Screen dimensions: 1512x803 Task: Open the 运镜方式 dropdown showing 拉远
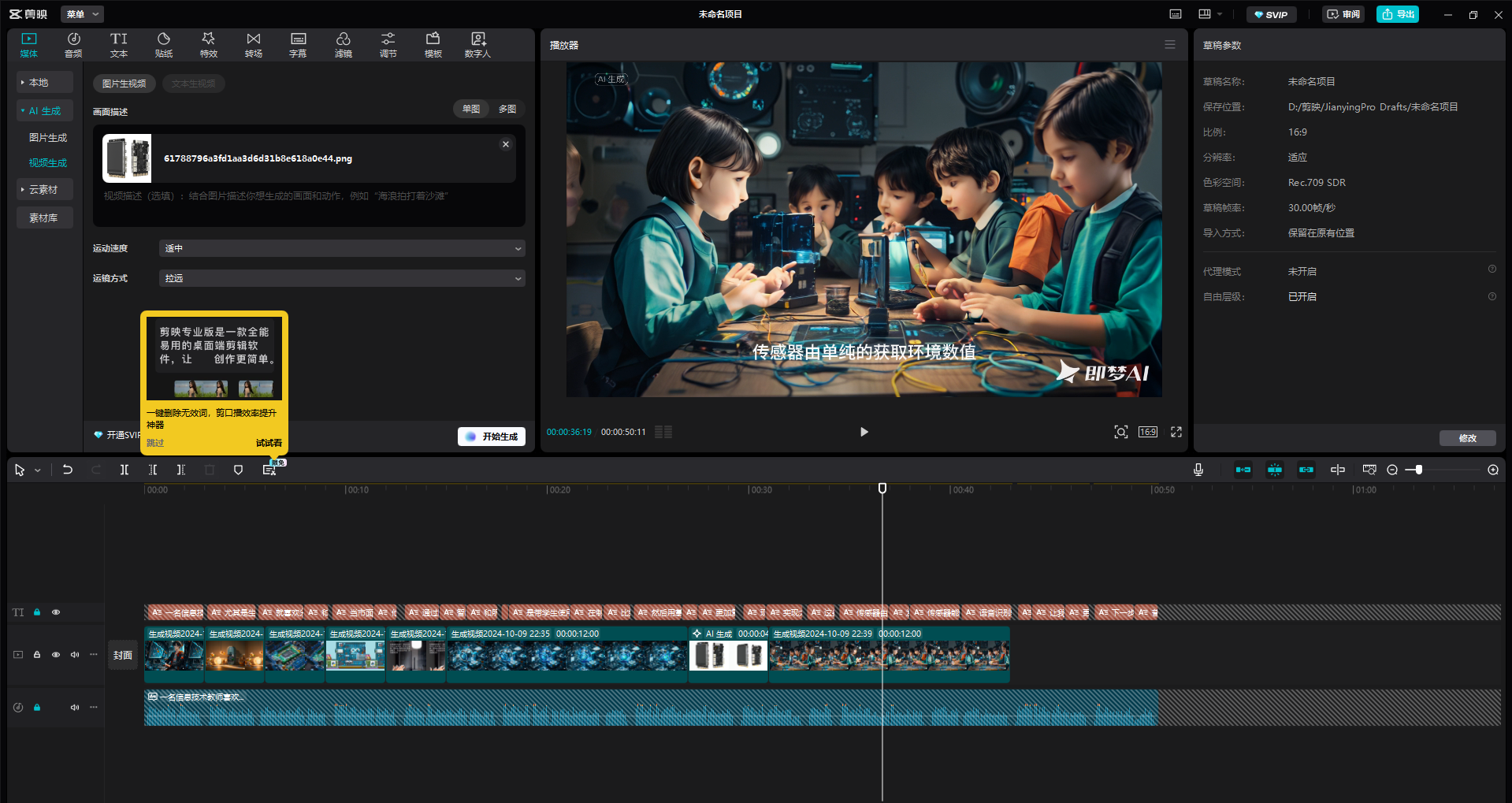click(342, 278)
